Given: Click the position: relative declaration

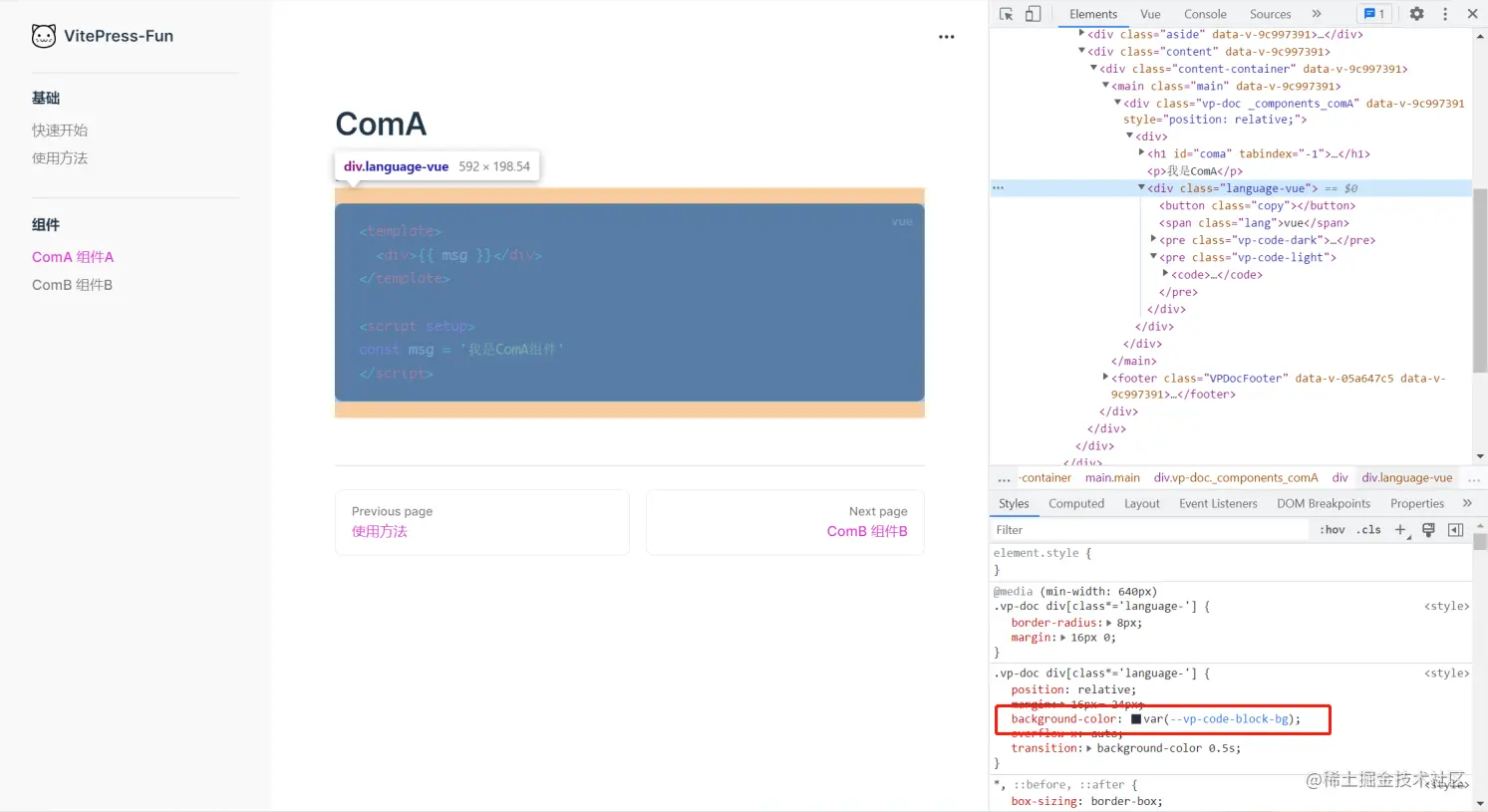Looking at the screenshot, I should pyautogui.click(x=1072, y=689).
